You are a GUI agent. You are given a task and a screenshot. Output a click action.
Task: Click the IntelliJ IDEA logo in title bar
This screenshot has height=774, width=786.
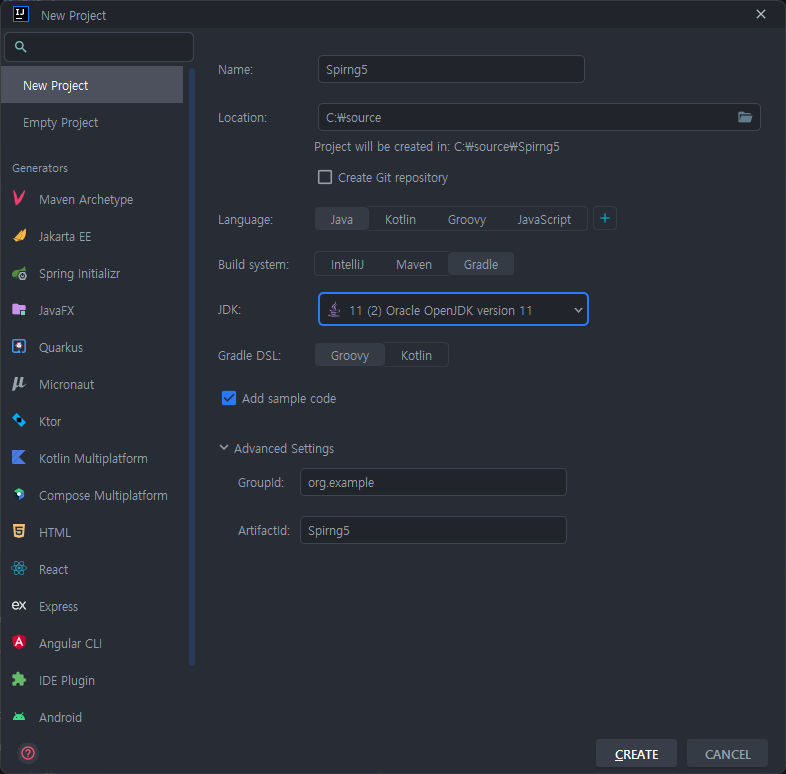pyautogui.click(x=21, y=14)
